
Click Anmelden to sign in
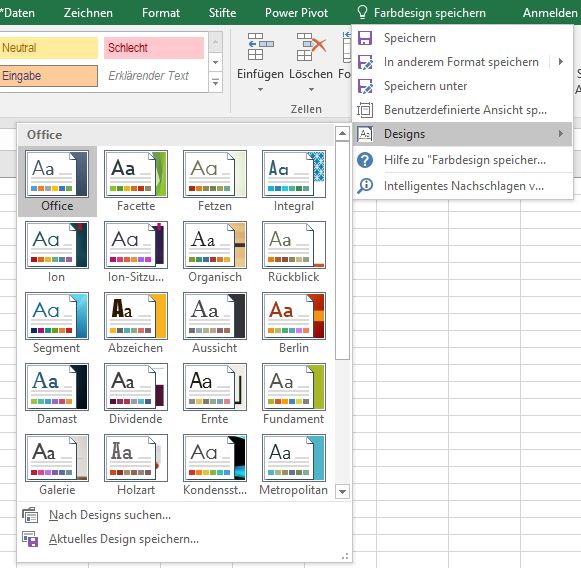tap(550, 13)
